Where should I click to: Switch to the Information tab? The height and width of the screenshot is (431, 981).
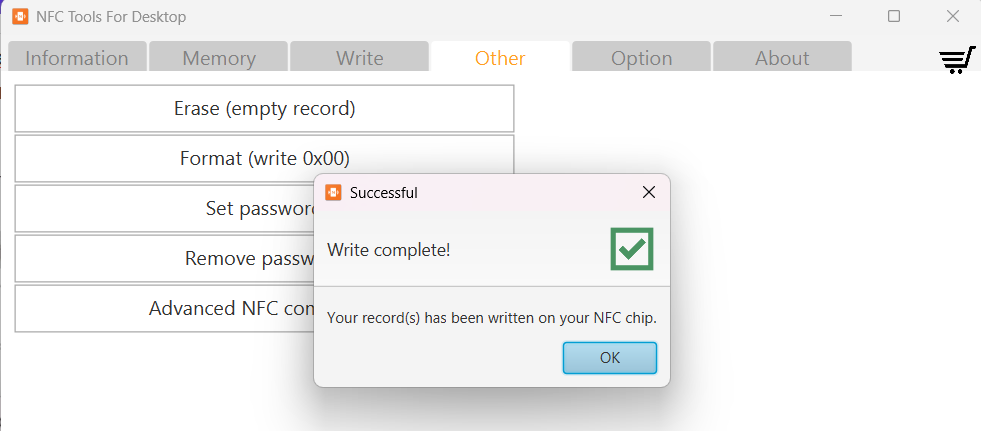click(77, 58)
